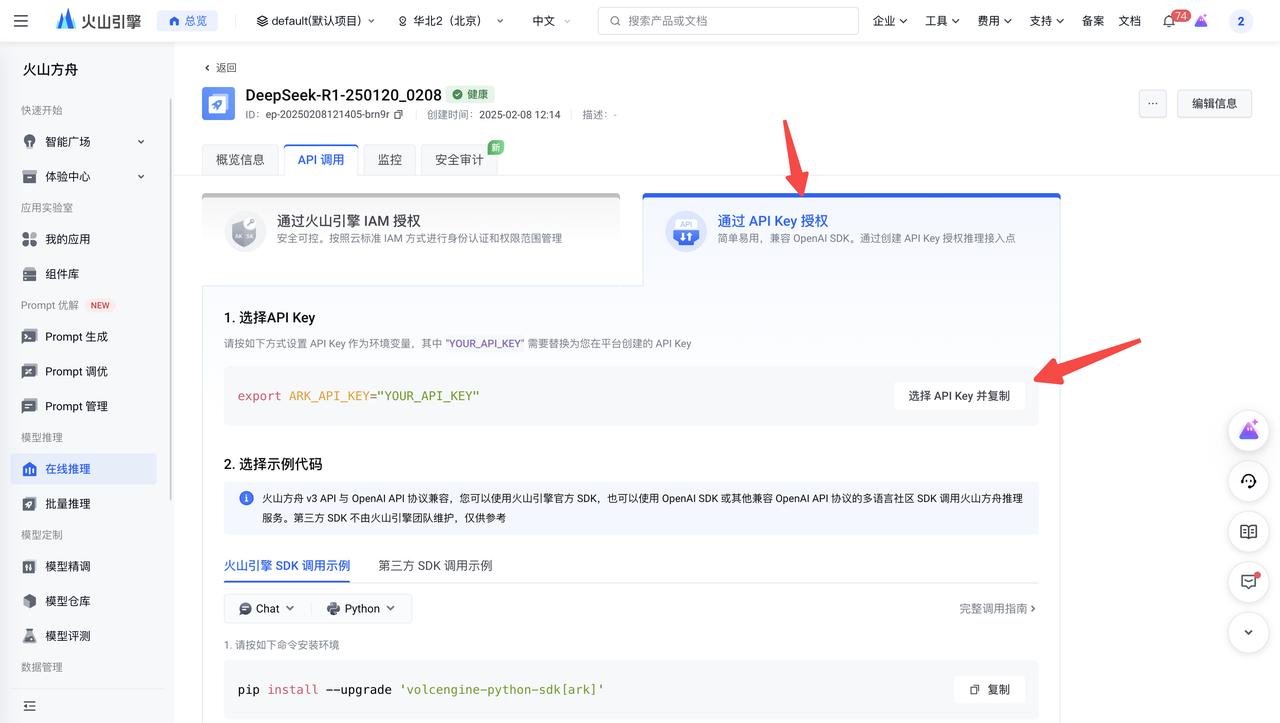Screen dimensions: 1280x723
Task: Select the IAM authorization card
Action: [411, 230]
